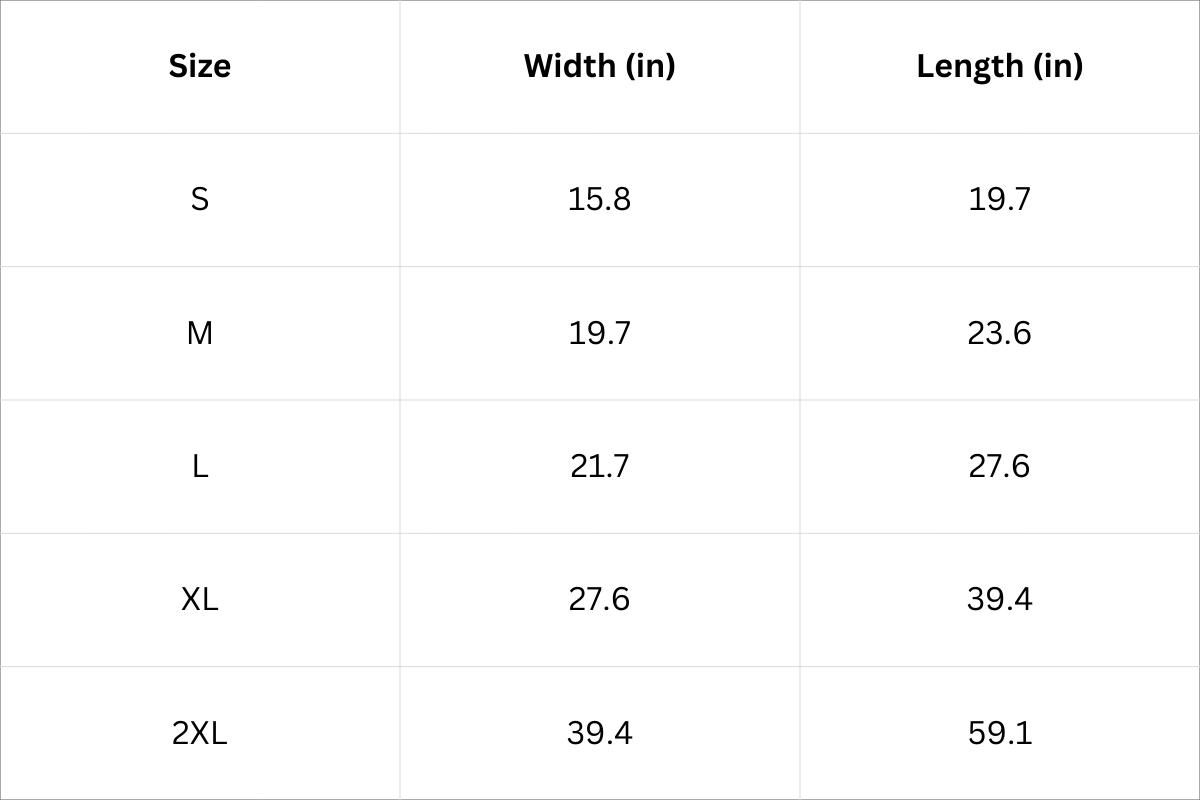Select the 15.8 cell in first data row
The height and width of the screenshot is (800, 1200).
[x=599, y=199]
